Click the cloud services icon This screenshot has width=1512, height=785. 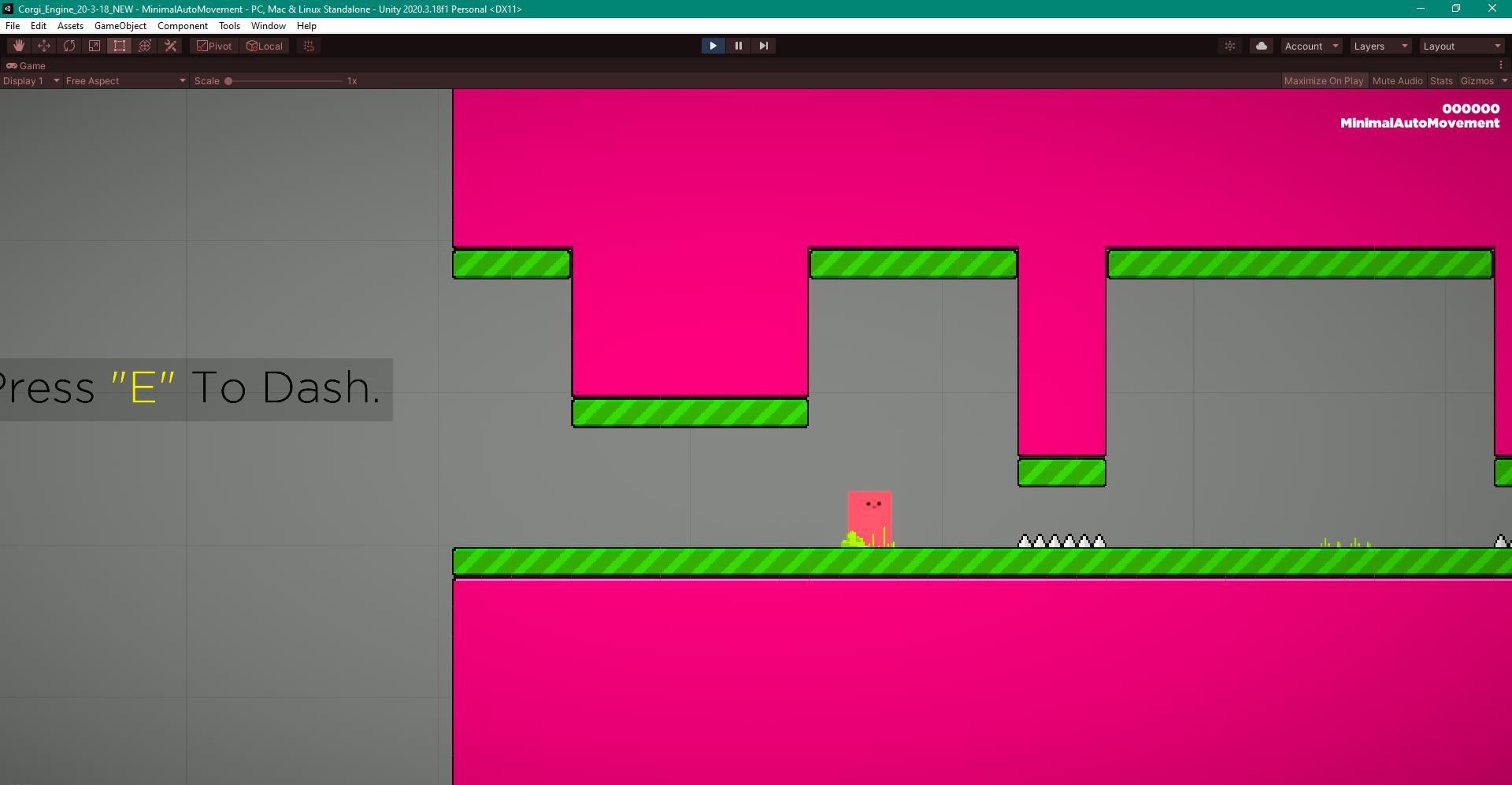(x=1261, y=46)
